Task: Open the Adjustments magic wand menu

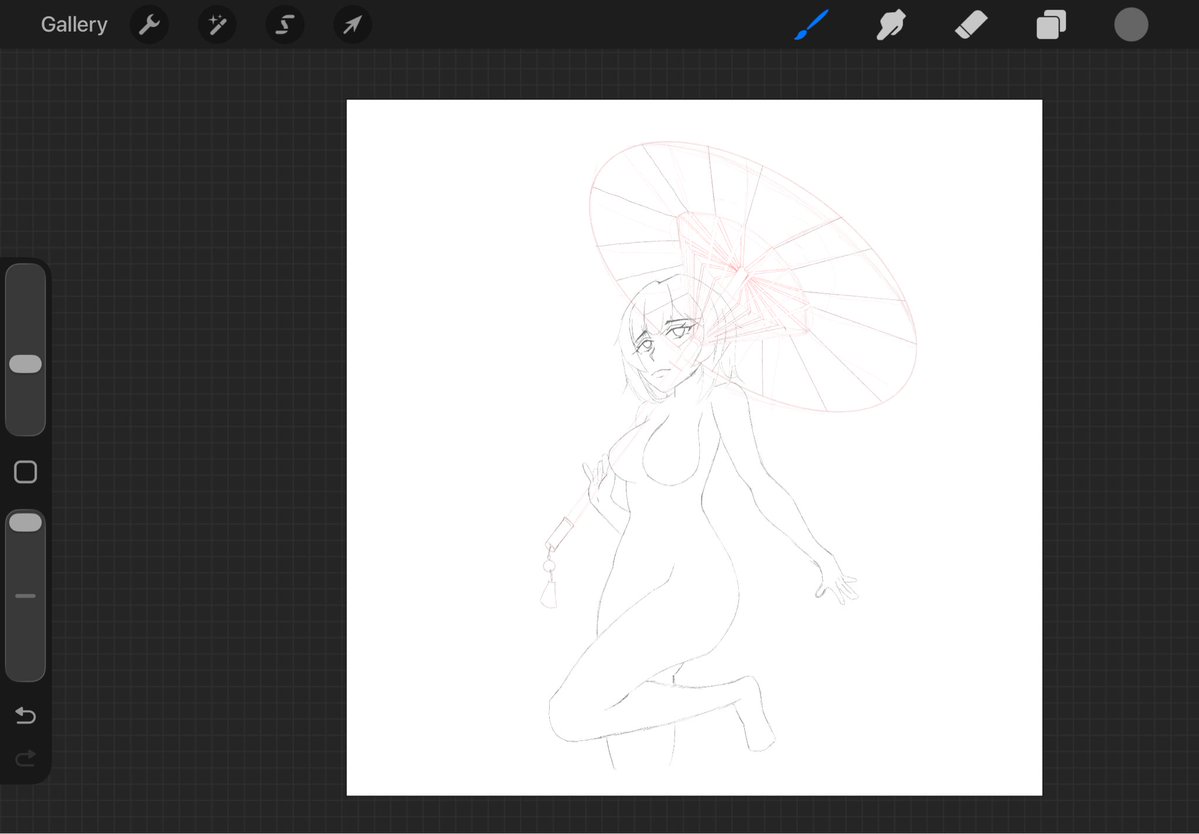Action: (x=217, y=24)
